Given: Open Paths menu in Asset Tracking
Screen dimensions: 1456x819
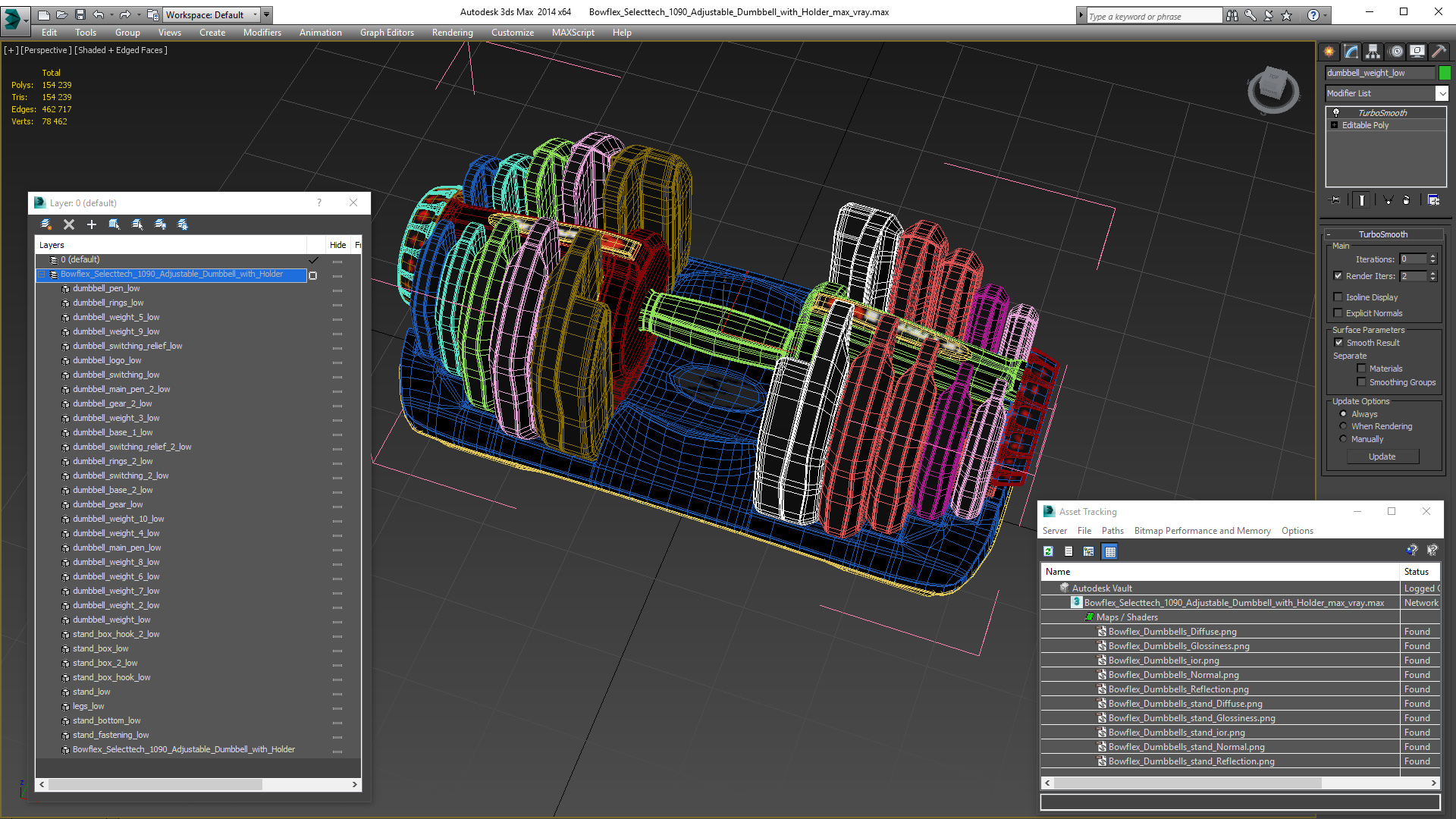Looking at the screenshot, I should tap(1112, 531).
